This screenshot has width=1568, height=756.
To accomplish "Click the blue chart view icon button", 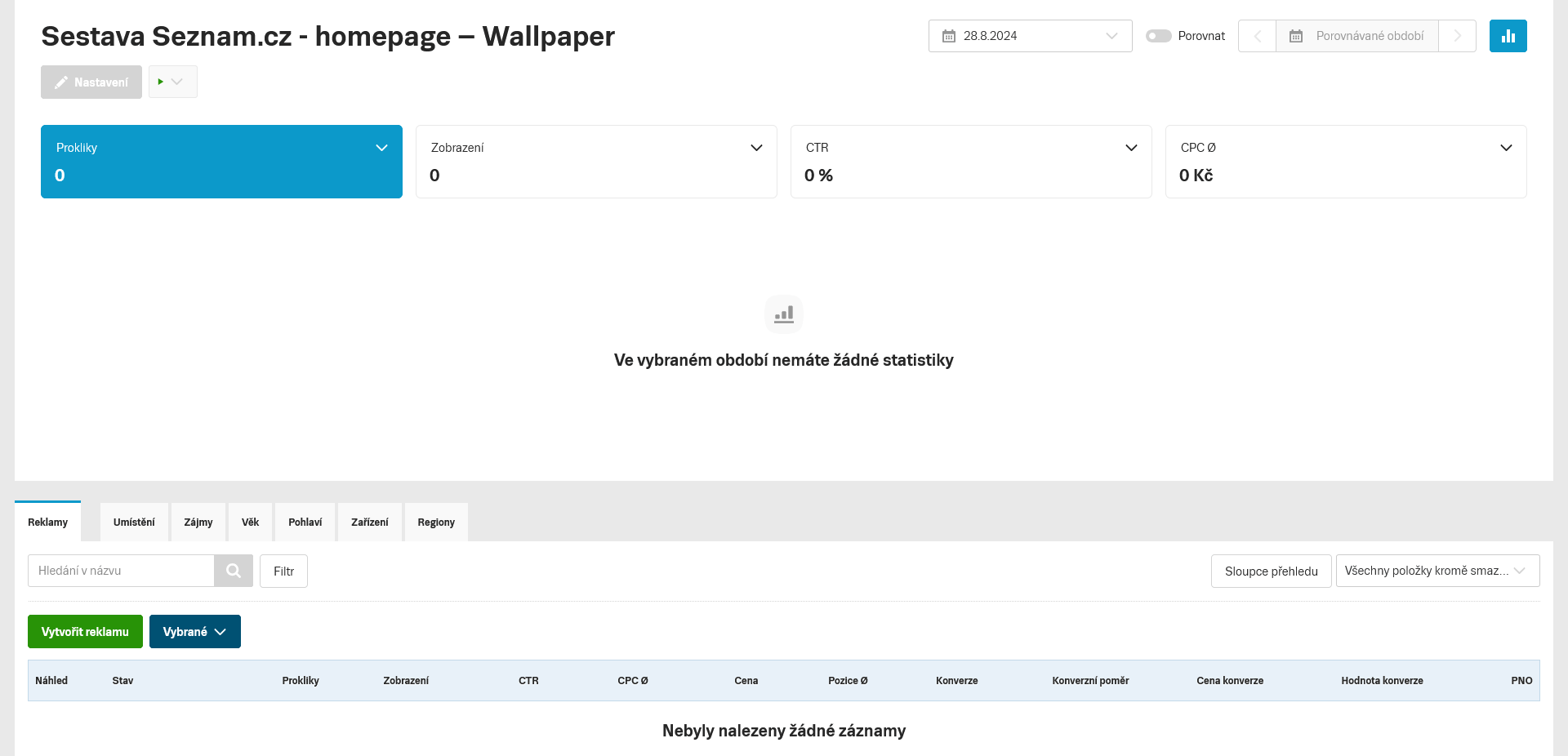I will (x=1508, y=36).
